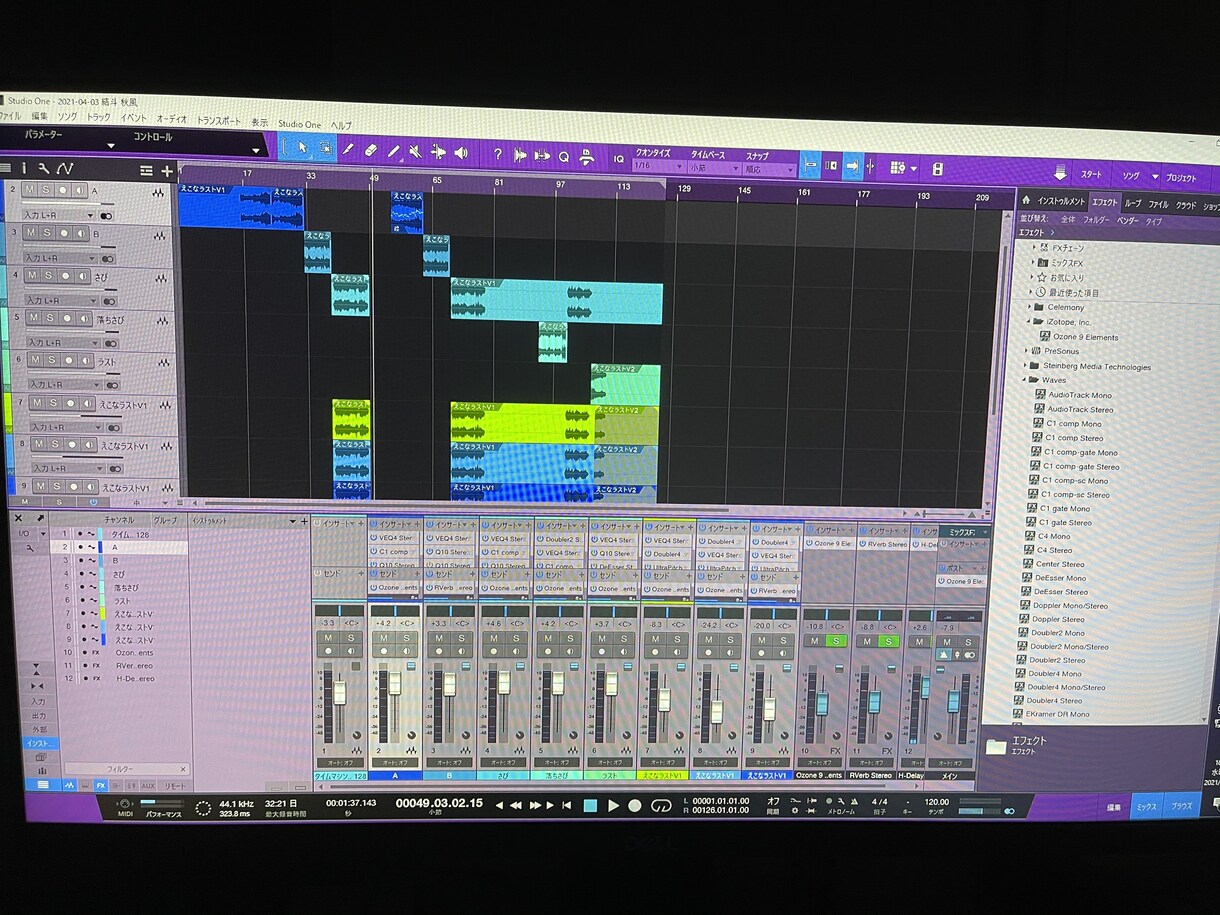Record-arm track B in the track list
This screenshot has width=1220, height=915.
tap(64, 233)
